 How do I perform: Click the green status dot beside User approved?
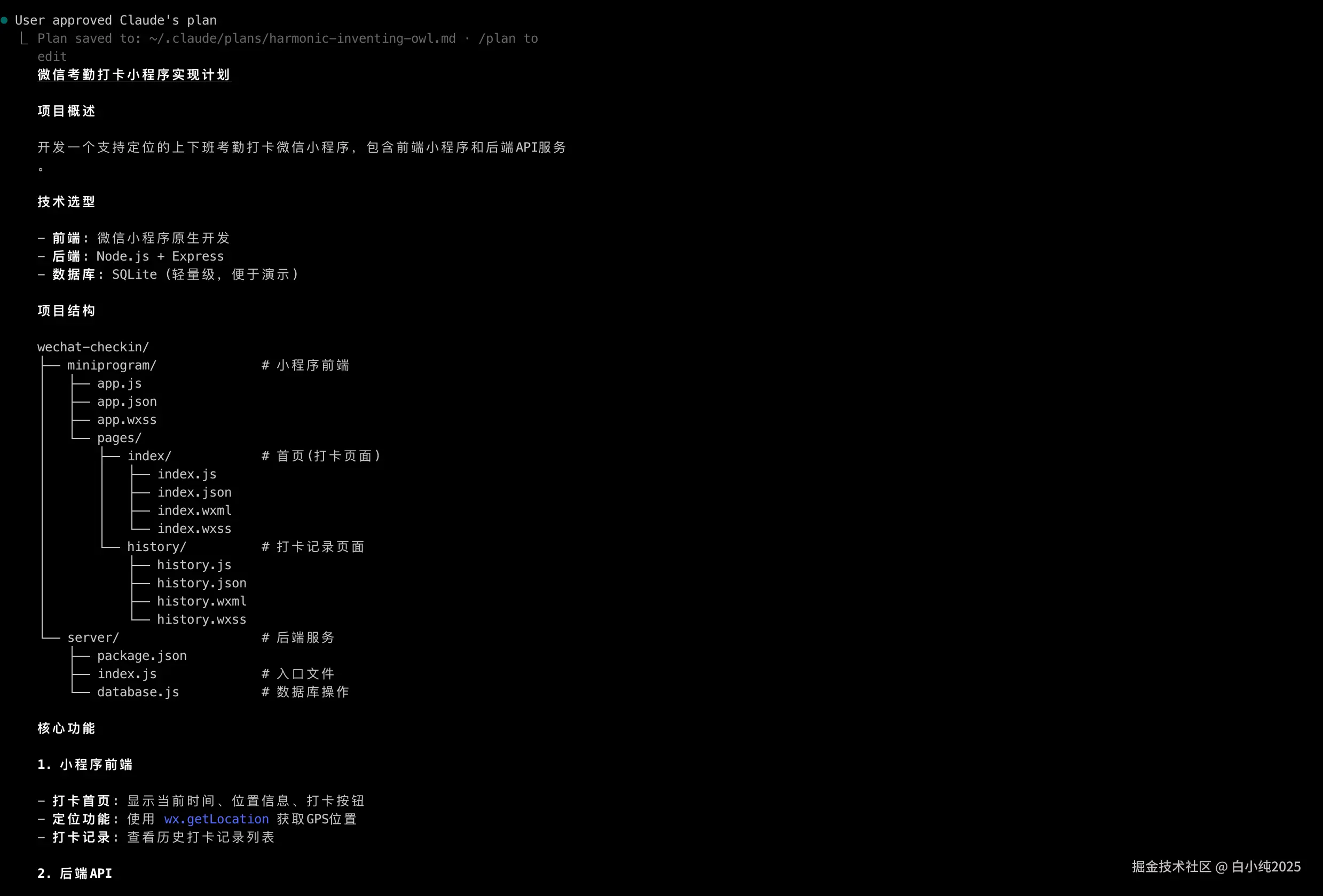[x=5, y=20]
